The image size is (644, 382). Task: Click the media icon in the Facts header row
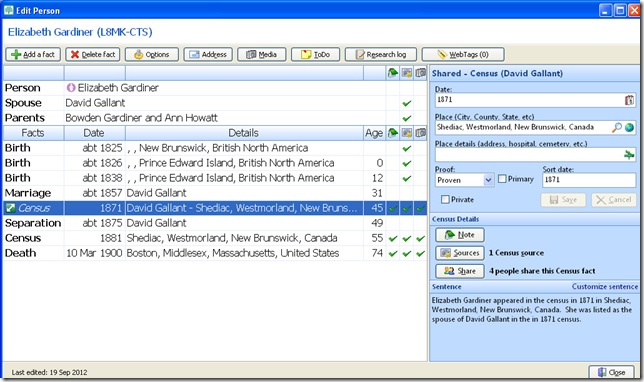point(420,133)
